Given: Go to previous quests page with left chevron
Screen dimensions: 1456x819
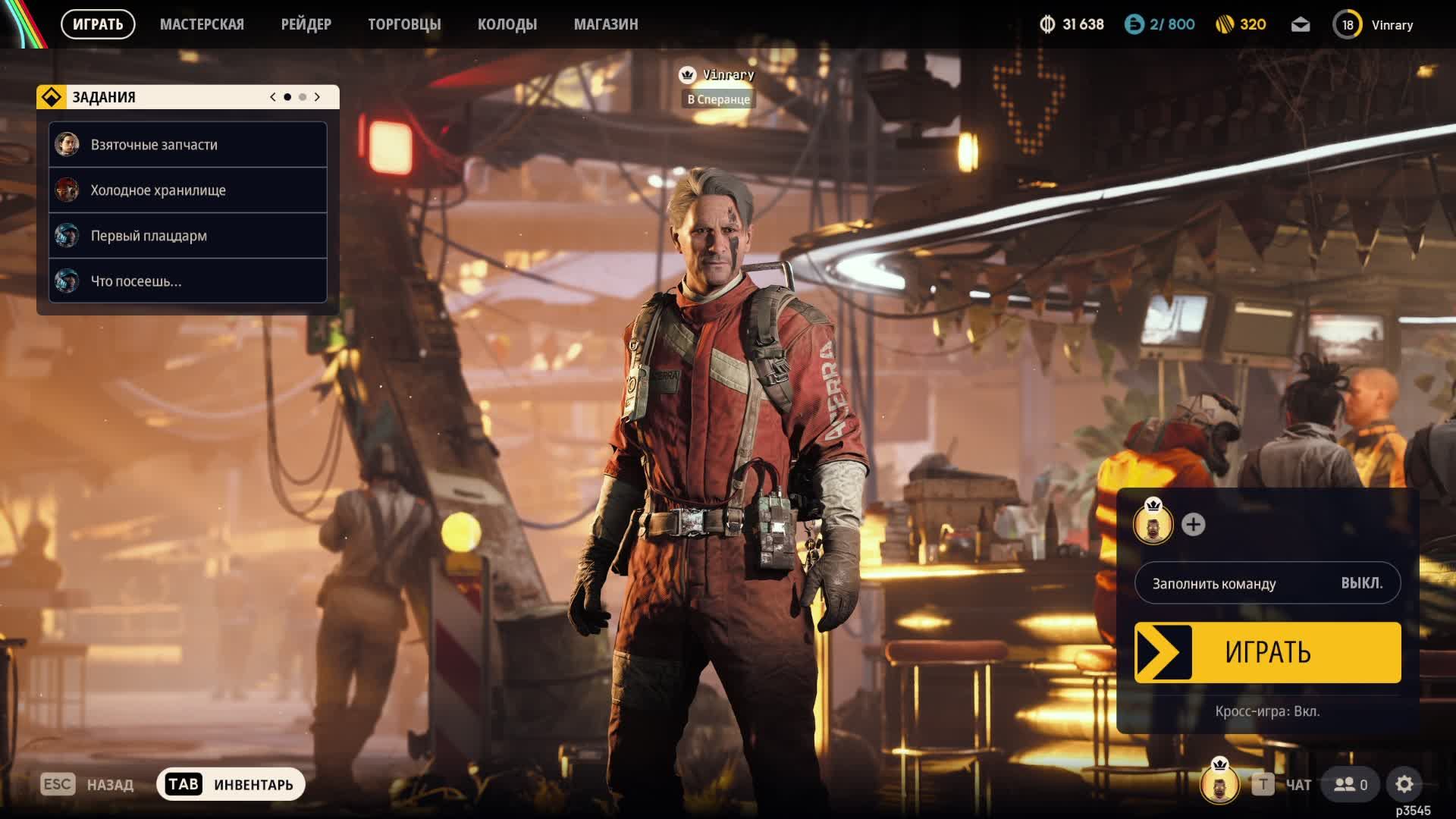Looking at the screenshot, I should (273, 97).
